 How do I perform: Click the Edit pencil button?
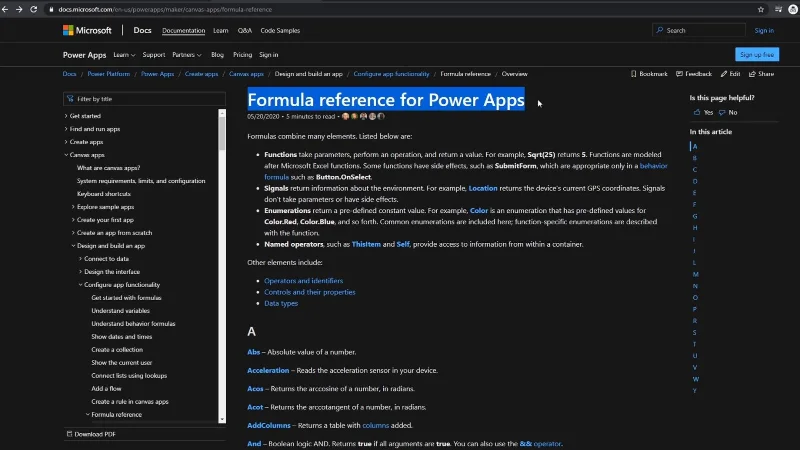pos(731,74)
